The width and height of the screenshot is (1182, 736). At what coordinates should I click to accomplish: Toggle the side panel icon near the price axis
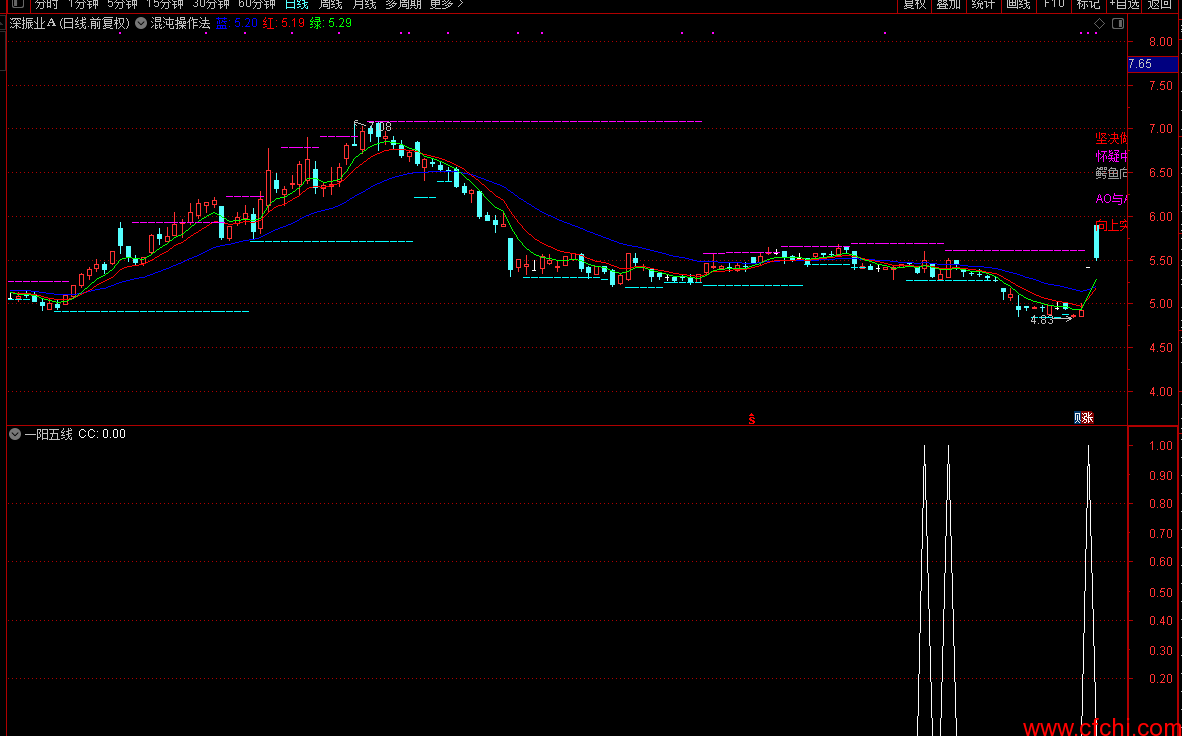[1118, 23]
